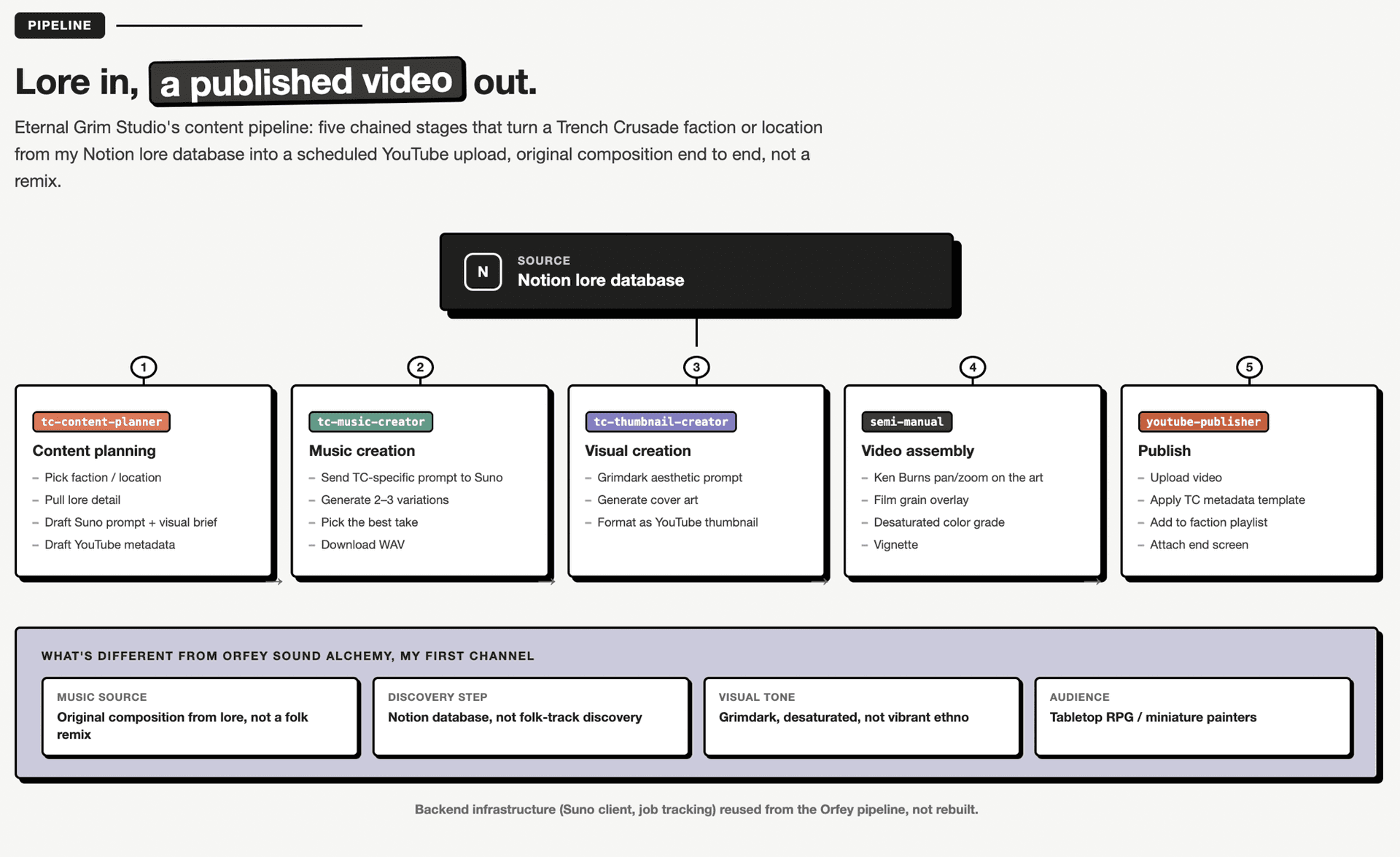
Task: Open the AUDIENCE comparison card
Action: click(x=1194, y=717)
